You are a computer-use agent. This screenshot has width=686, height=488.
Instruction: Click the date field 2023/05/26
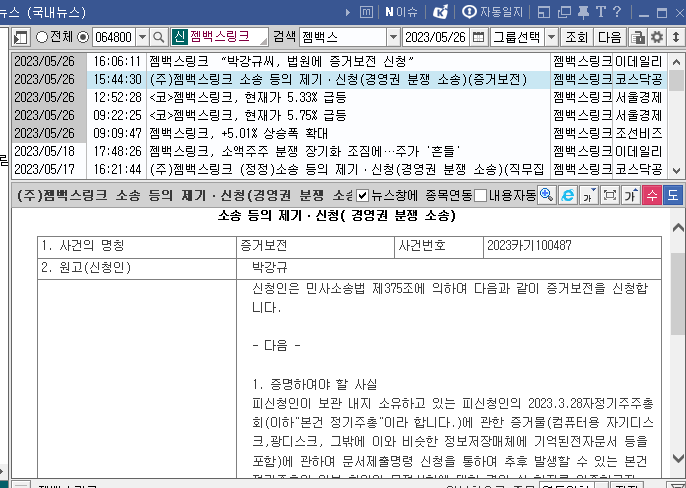click(x=435, y=37)
